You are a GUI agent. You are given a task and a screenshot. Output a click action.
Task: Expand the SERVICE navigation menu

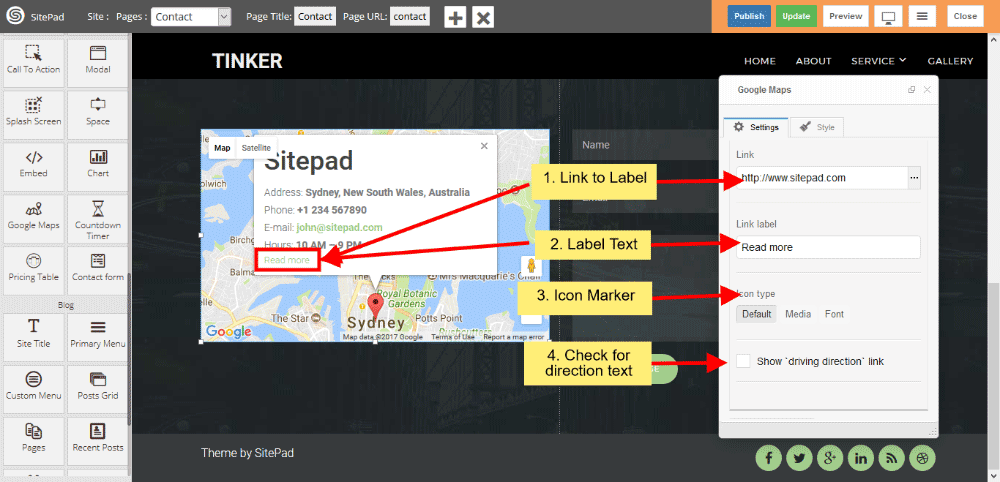[878, 61]
